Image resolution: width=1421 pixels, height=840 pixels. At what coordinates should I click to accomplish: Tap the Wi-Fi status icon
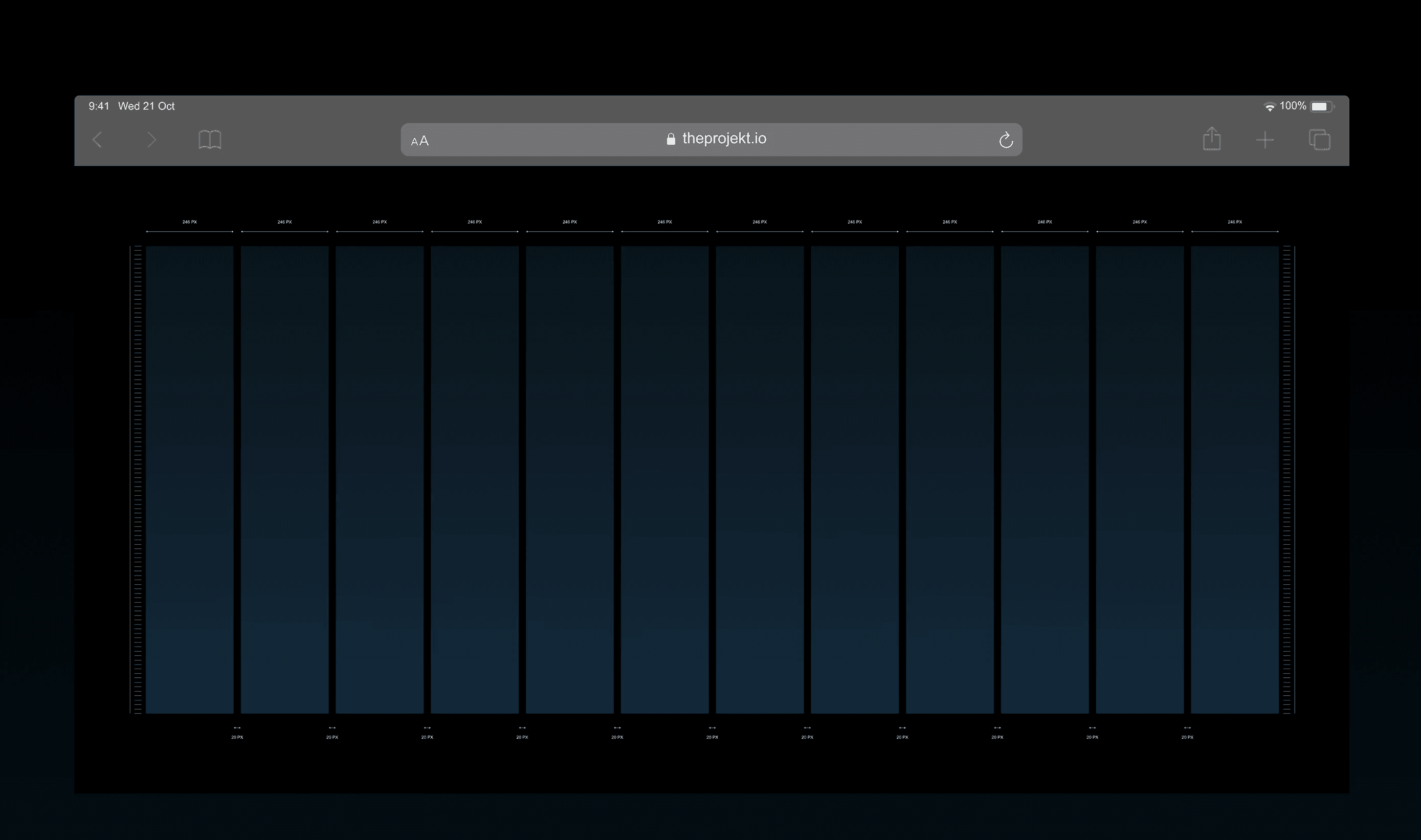click(x=1270, y=107)
